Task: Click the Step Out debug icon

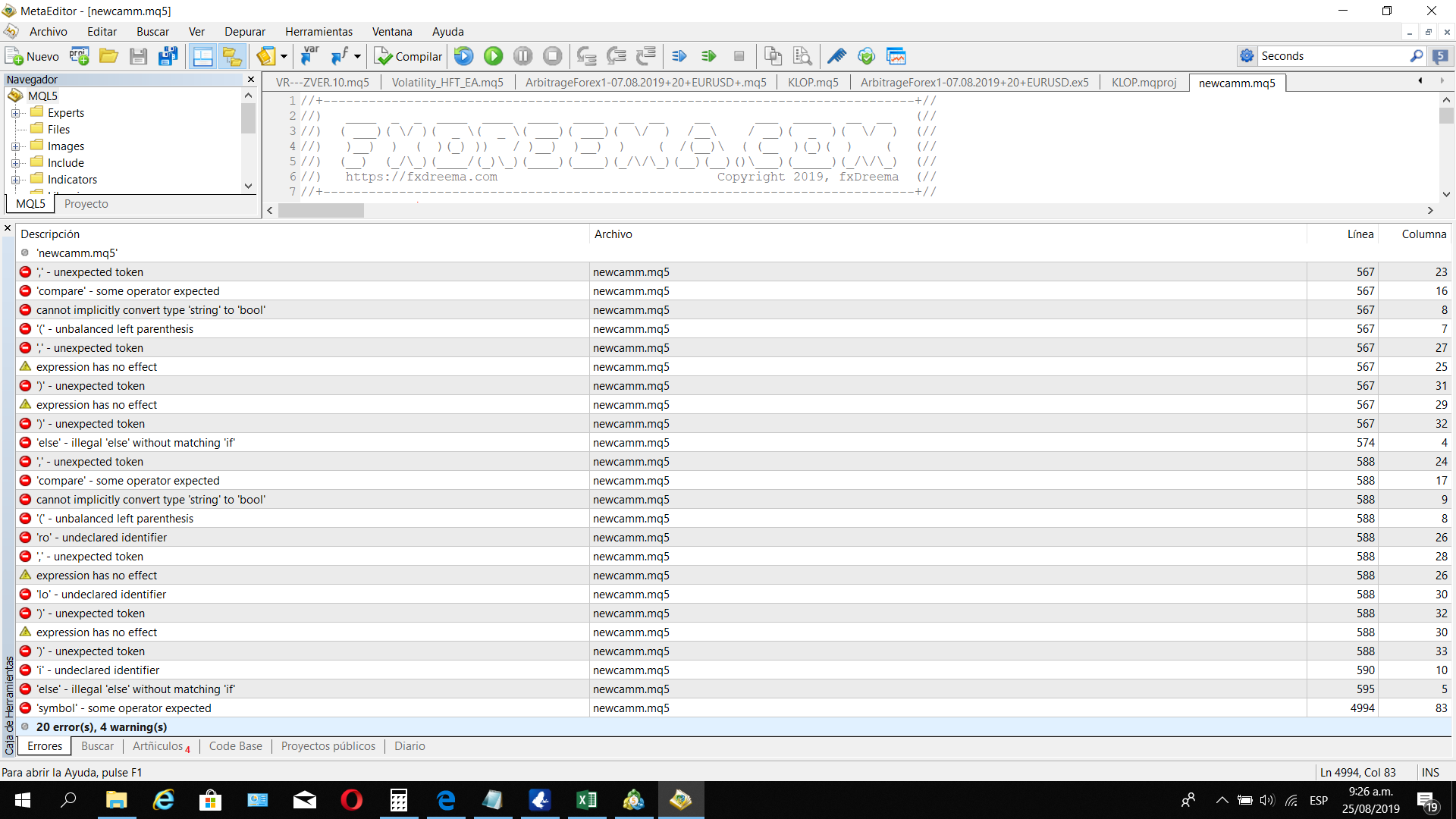Action: [x=645, y=56]
